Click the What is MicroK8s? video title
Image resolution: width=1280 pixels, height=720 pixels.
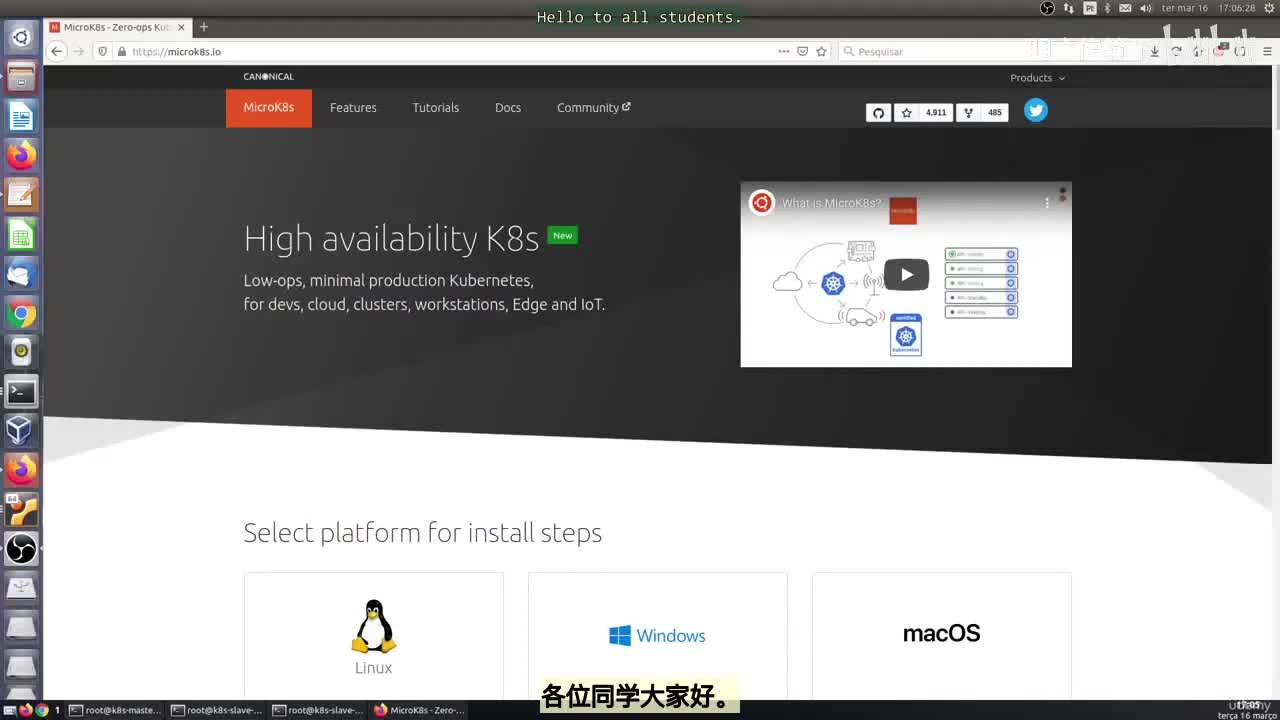pyautogui.click(x=832, y=203)
